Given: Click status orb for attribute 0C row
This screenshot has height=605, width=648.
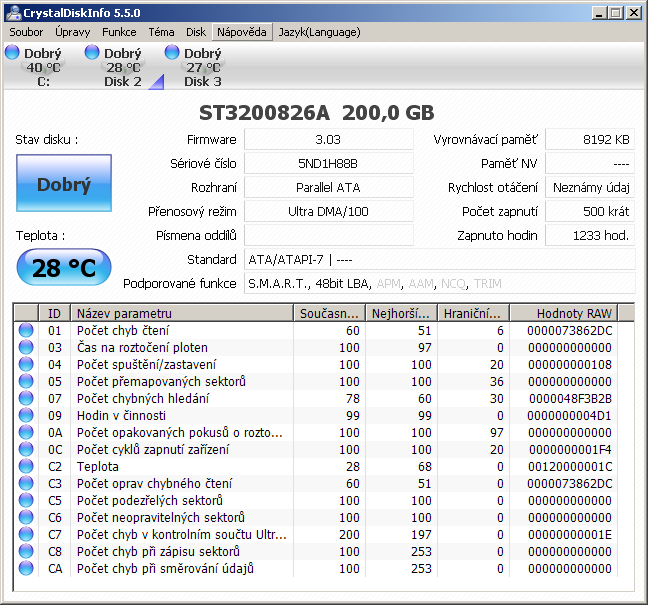Looking at the screenshot, I should coord(26,449).
